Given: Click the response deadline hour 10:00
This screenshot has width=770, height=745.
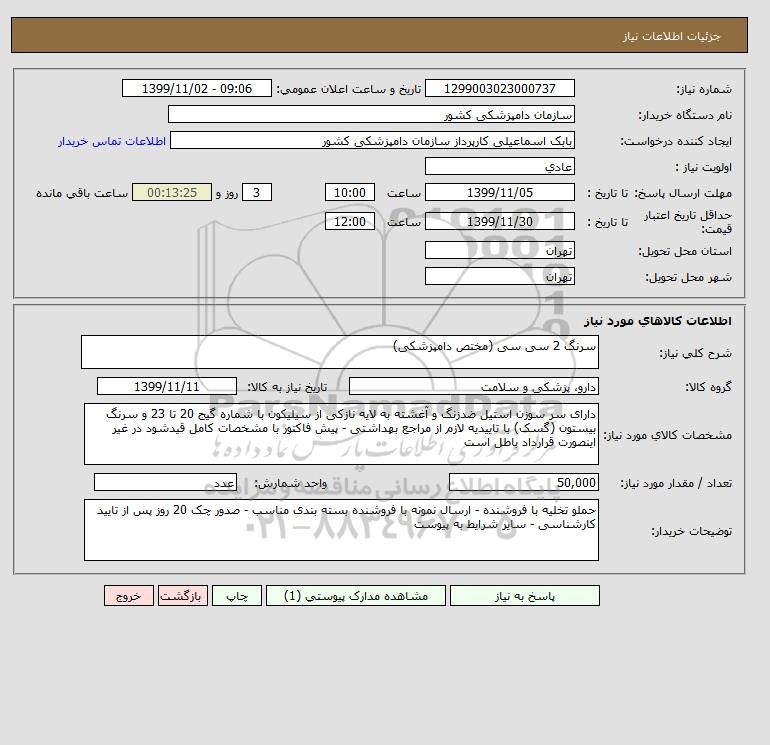Looking at the screenshot, I should point(350,193).
